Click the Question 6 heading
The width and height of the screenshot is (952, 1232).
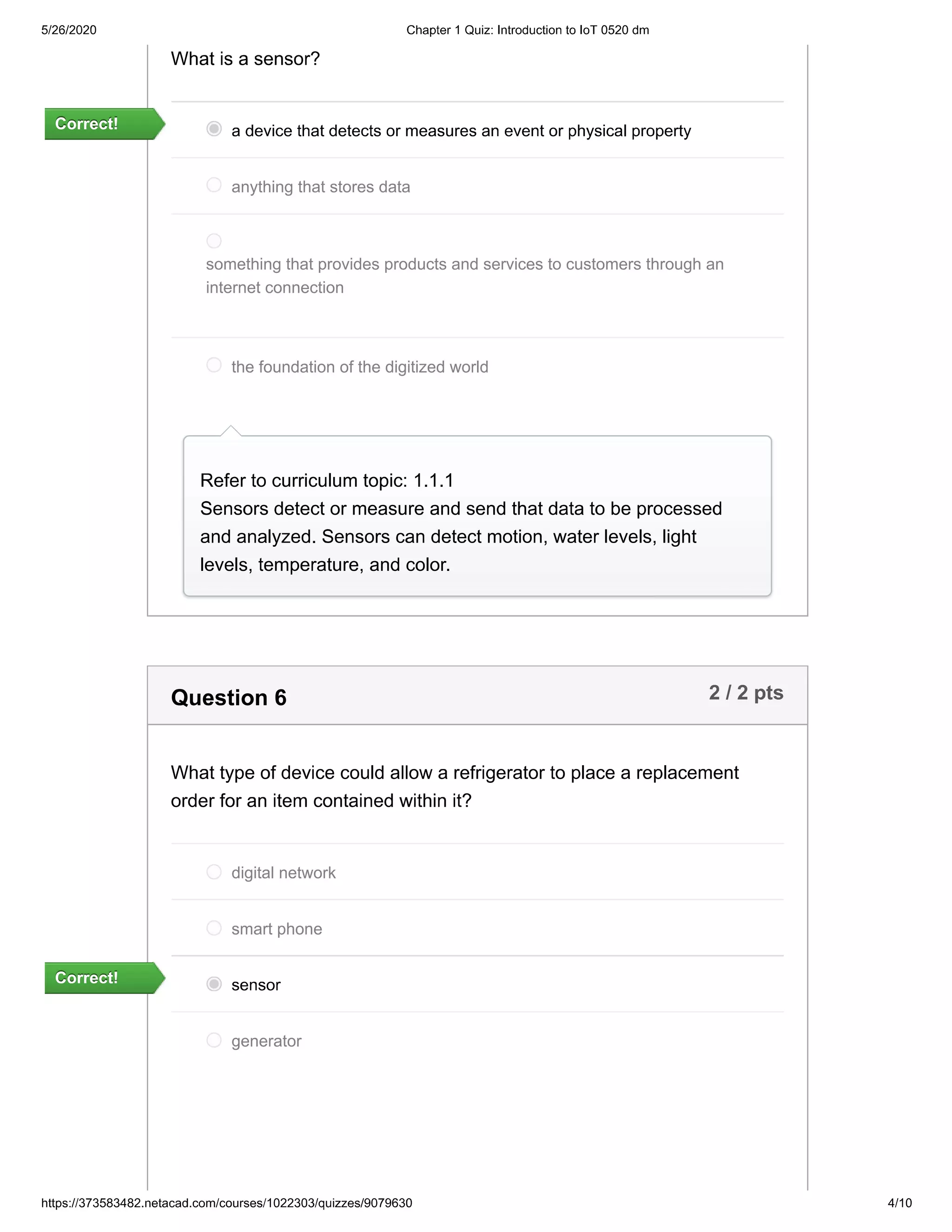(228, 698)
